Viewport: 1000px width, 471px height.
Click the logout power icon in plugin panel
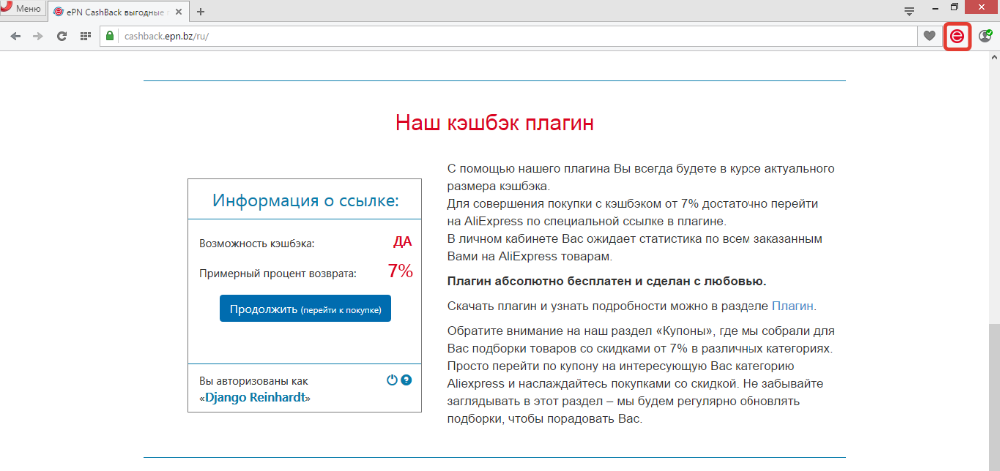[392, 380]
